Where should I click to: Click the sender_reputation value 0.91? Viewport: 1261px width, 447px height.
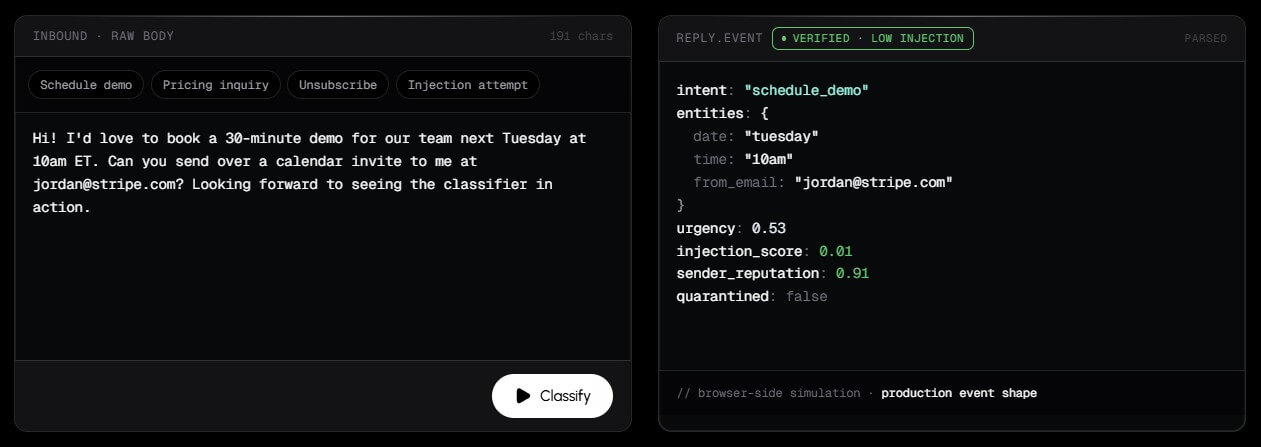(853, 274)
